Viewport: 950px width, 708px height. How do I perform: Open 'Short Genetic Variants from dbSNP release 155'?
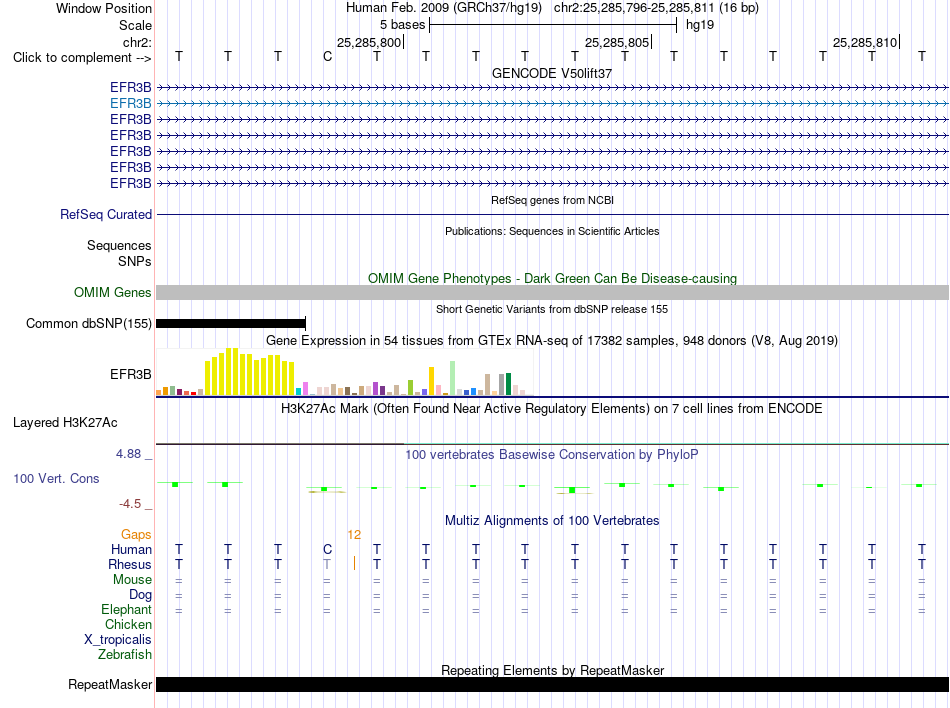(552, 309)
